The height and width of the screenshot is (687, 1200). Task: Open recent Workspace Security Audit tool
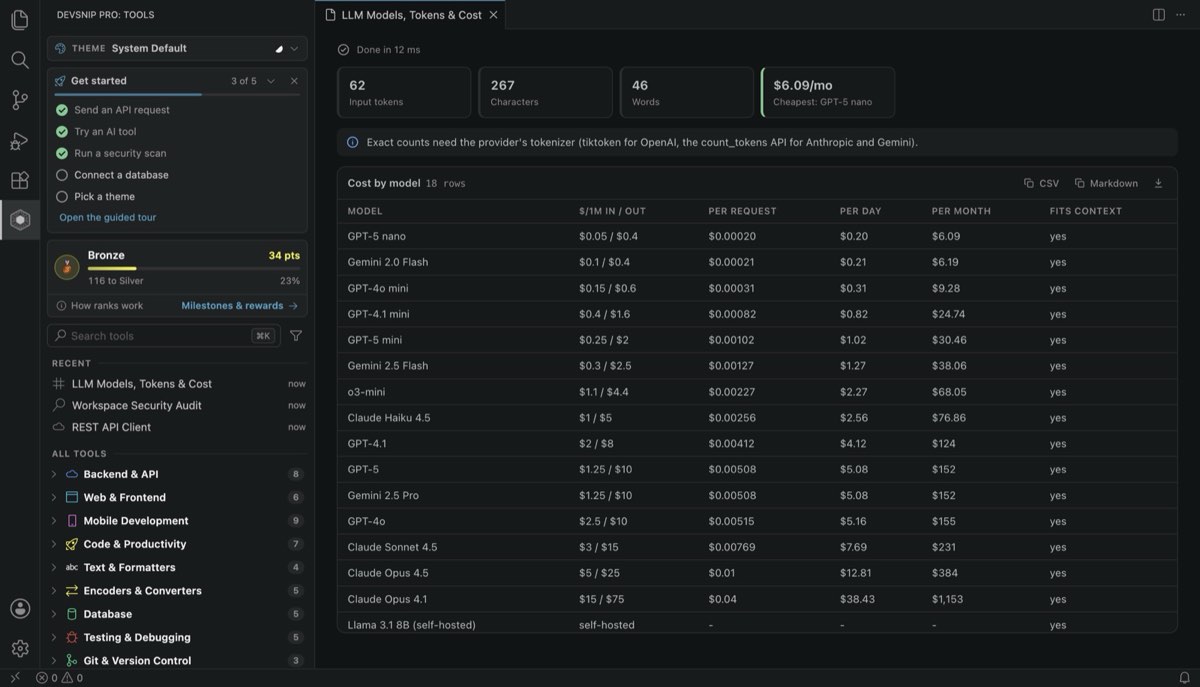tap(177, 405)
